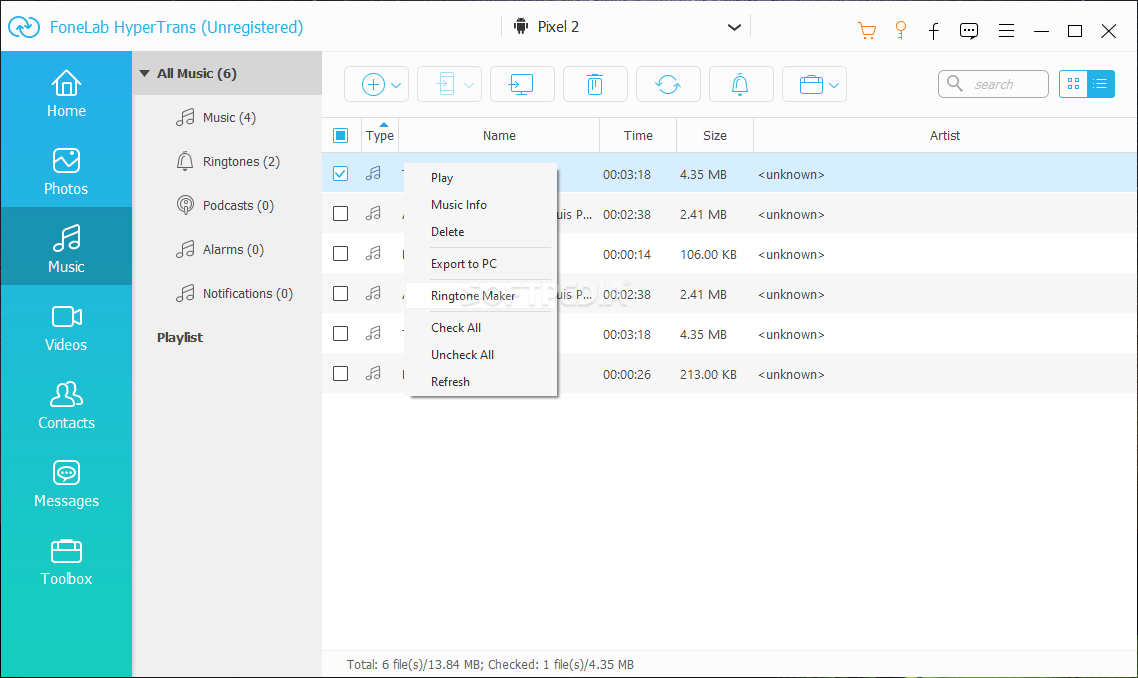Check the 213.00 KB file checkbox

pyautogui.click(x=340, y=373)
